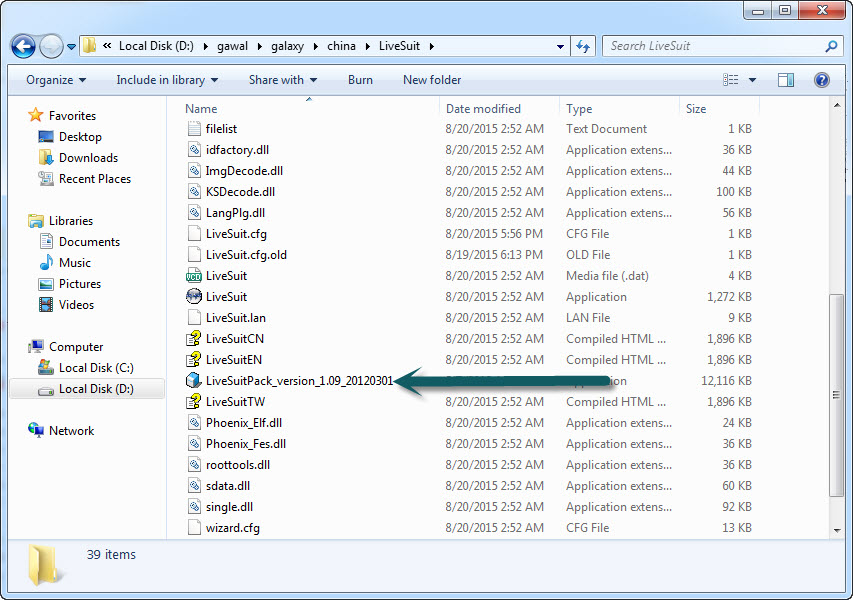The image size is (853, 600).
Task: Select the LiveSuit.lan file icon
Action: pyautogui.click(x=194, y=318)
